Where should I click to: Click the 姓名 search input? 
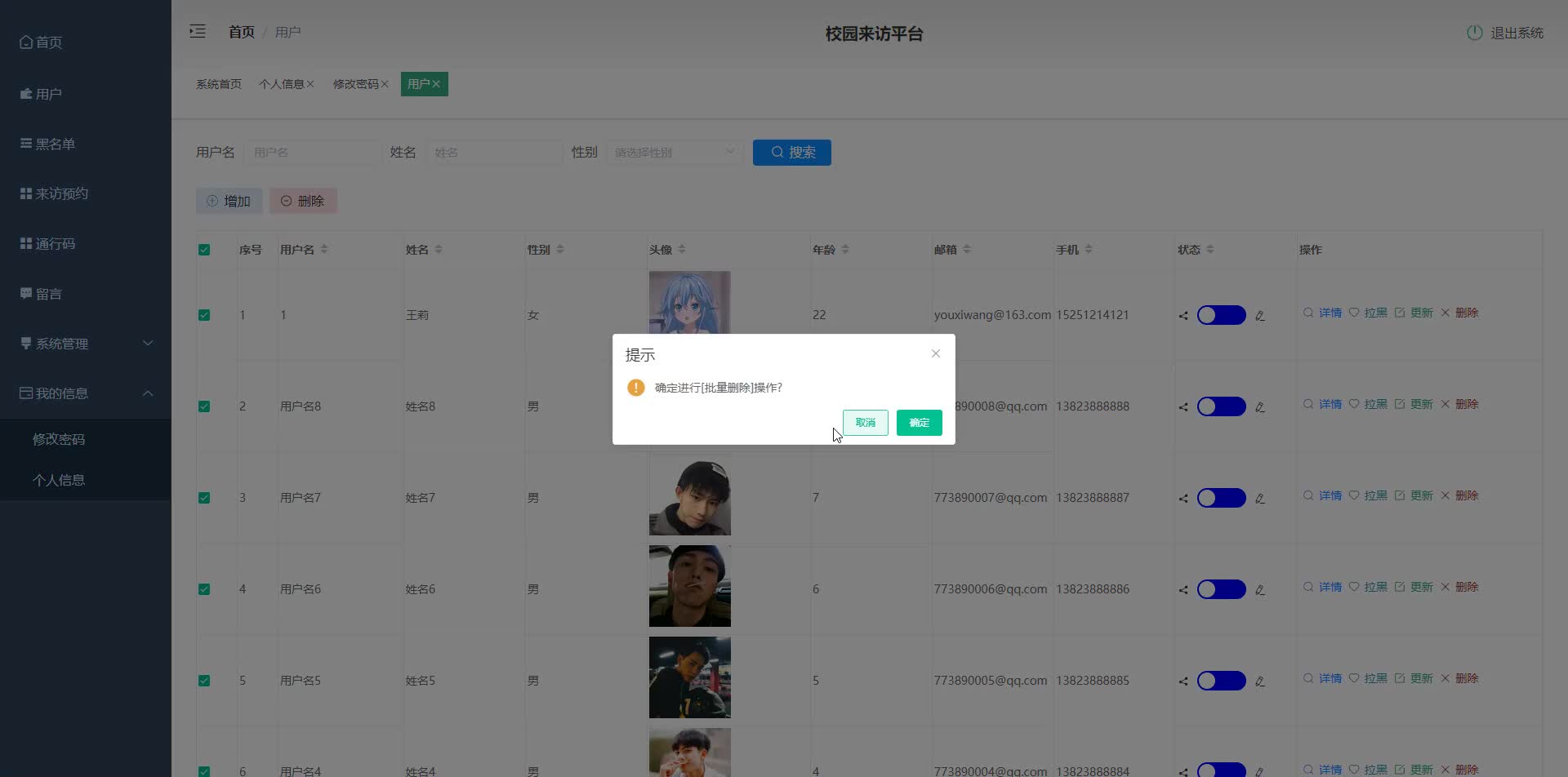pos(494,153)
